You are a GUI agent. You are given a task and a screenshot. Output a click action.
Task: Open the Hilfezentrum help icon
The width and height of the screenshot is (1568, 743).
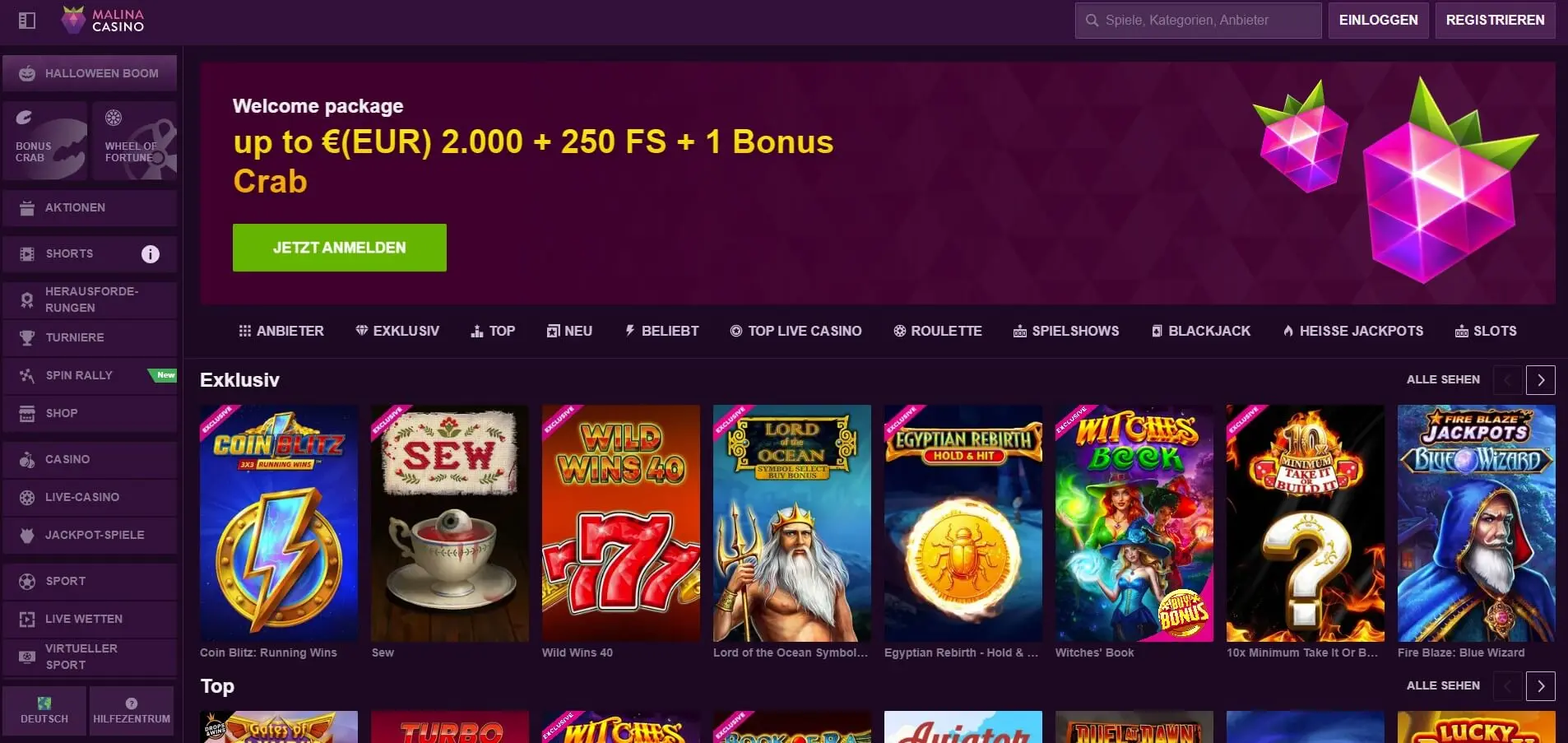(x=132, y=704)
